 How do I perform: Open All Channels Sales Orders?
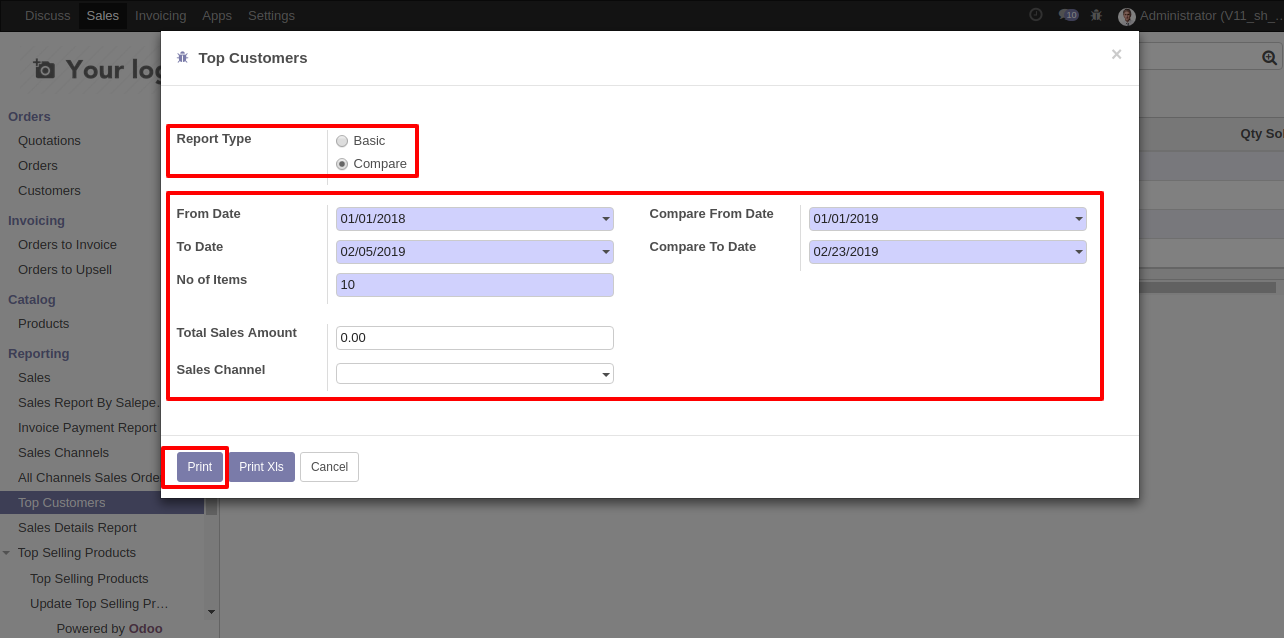point(90,478)
